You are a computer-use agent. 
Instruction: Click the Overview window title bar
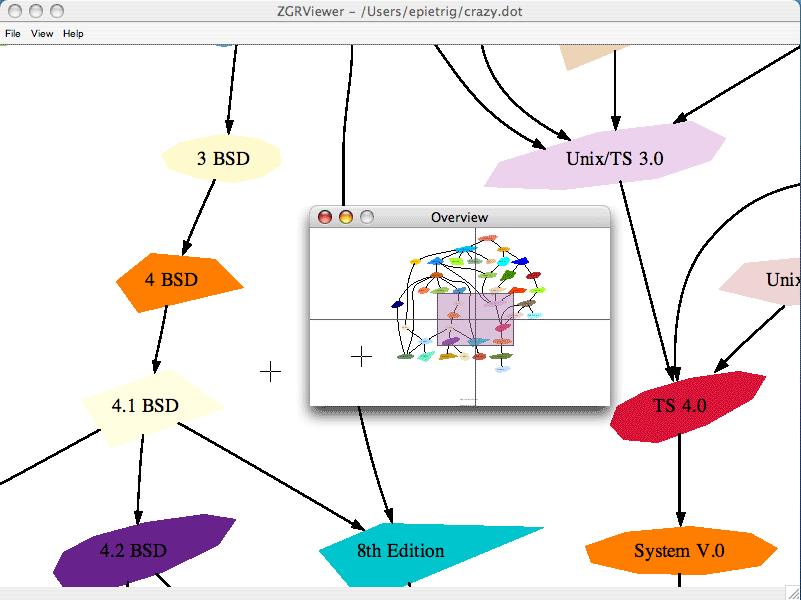click(460, 217)
